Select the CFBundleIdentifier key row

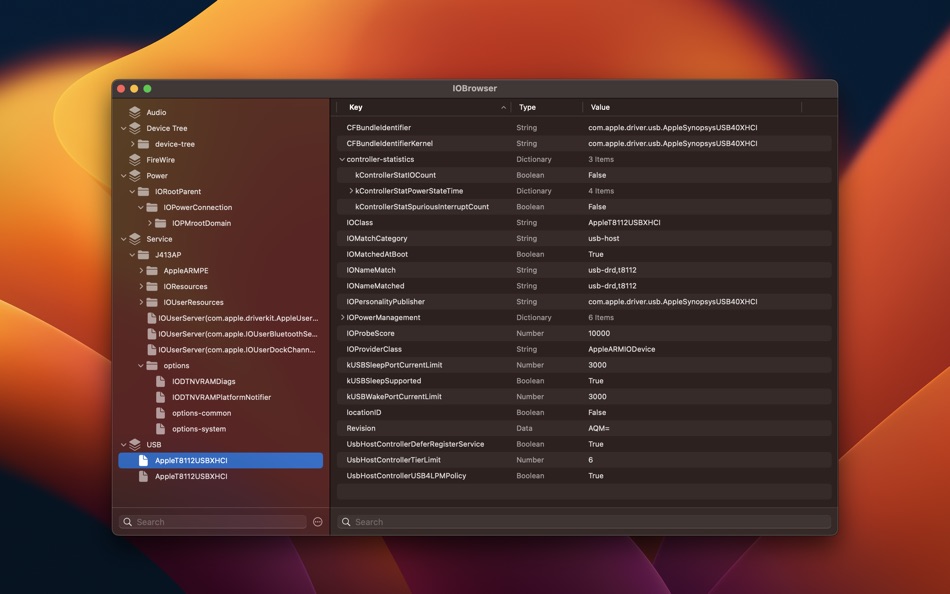tap(584, 128)
